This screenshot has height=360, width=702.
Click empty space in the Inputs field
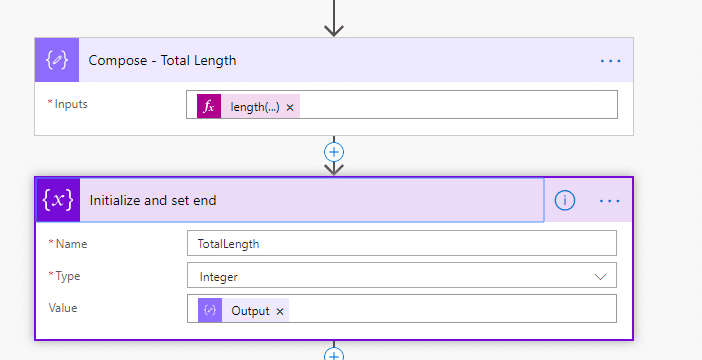[x=457, y=105]
